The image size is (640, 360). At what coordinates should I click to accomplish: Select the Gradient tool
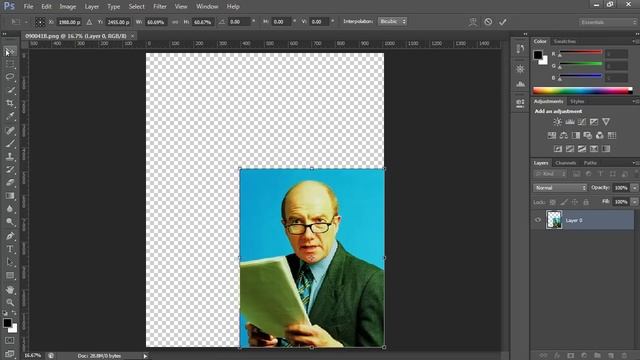tap(10, 196)
